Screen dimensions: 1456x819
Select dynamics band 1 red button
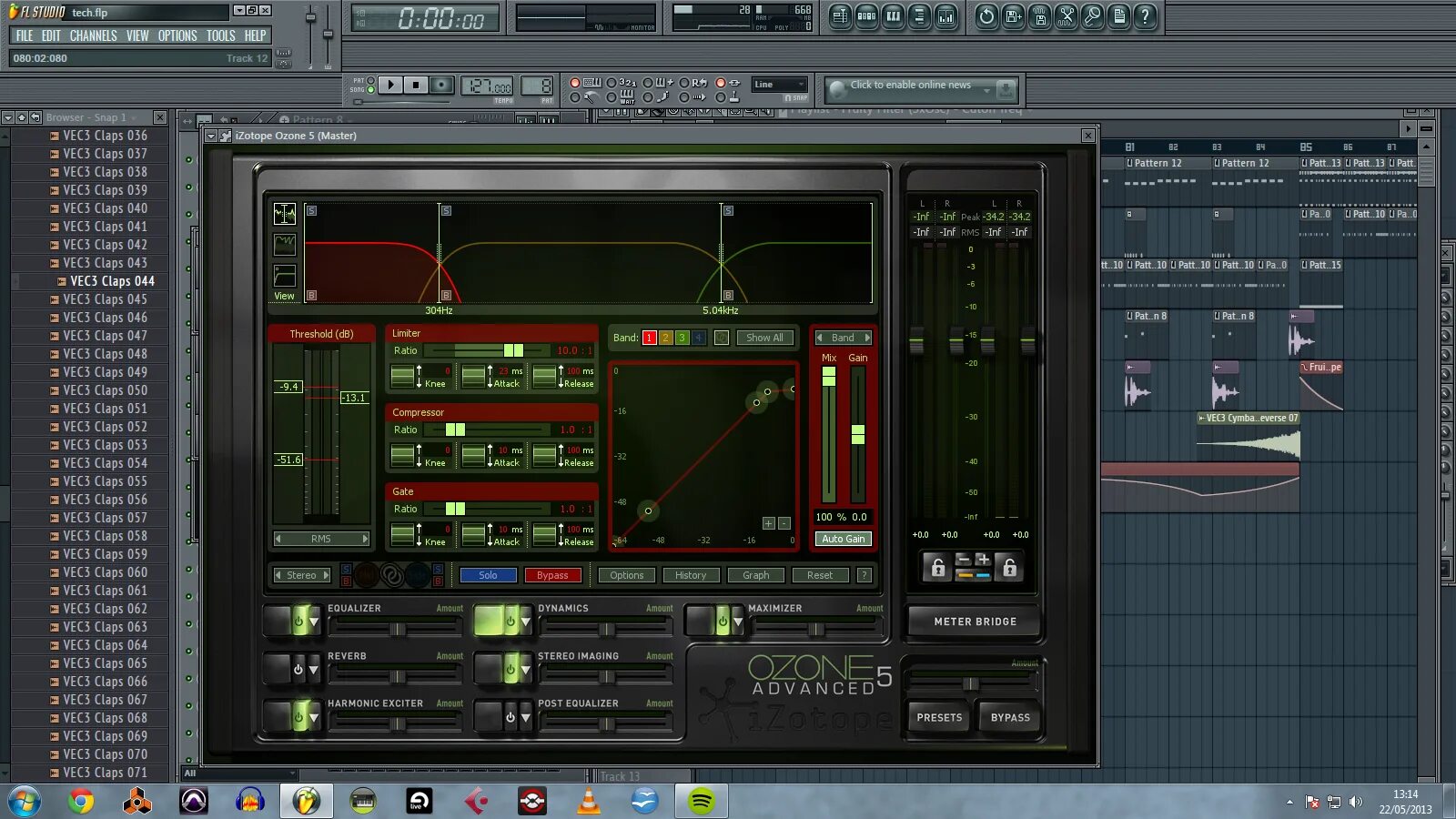coord(649,338)
